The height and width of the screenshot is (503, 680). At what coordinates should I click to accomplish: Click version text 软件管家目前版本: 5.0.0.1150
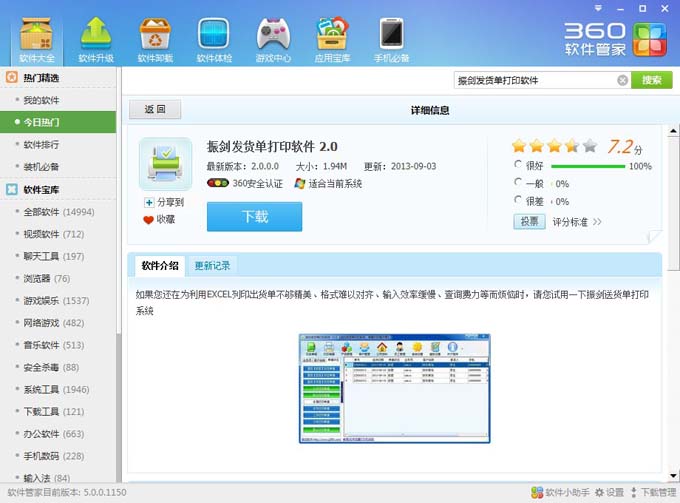click(x=67, y=493)
